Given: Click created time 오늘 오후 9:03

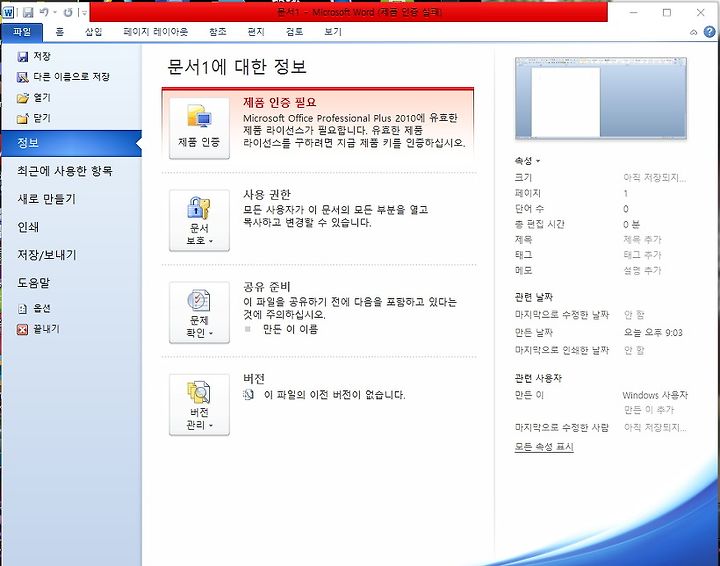Looking at the screenshot, I should (653, 332).
